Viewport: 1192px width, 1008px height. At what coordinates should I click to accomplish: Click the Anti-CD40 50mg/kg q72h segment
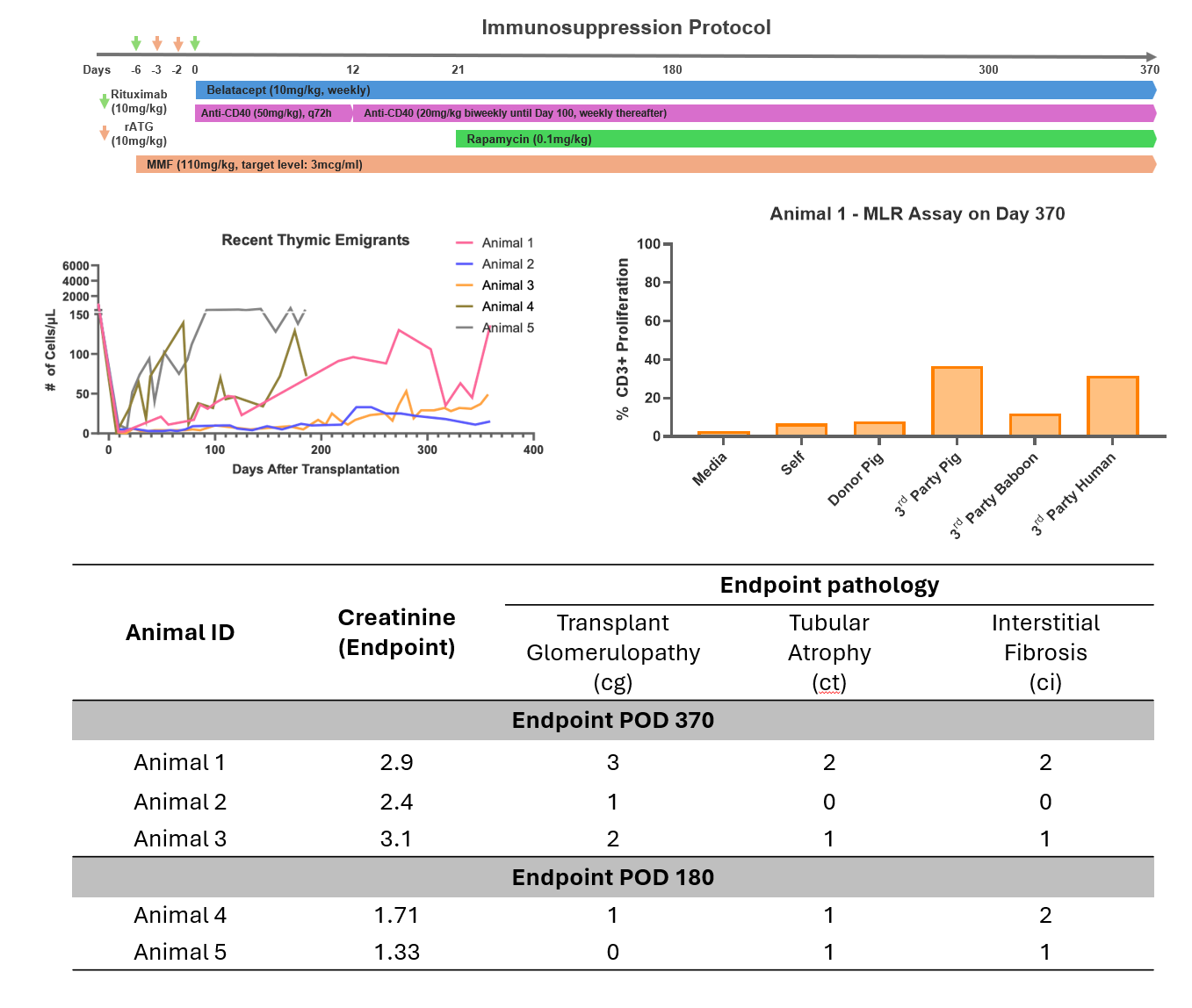pos(272,113)
